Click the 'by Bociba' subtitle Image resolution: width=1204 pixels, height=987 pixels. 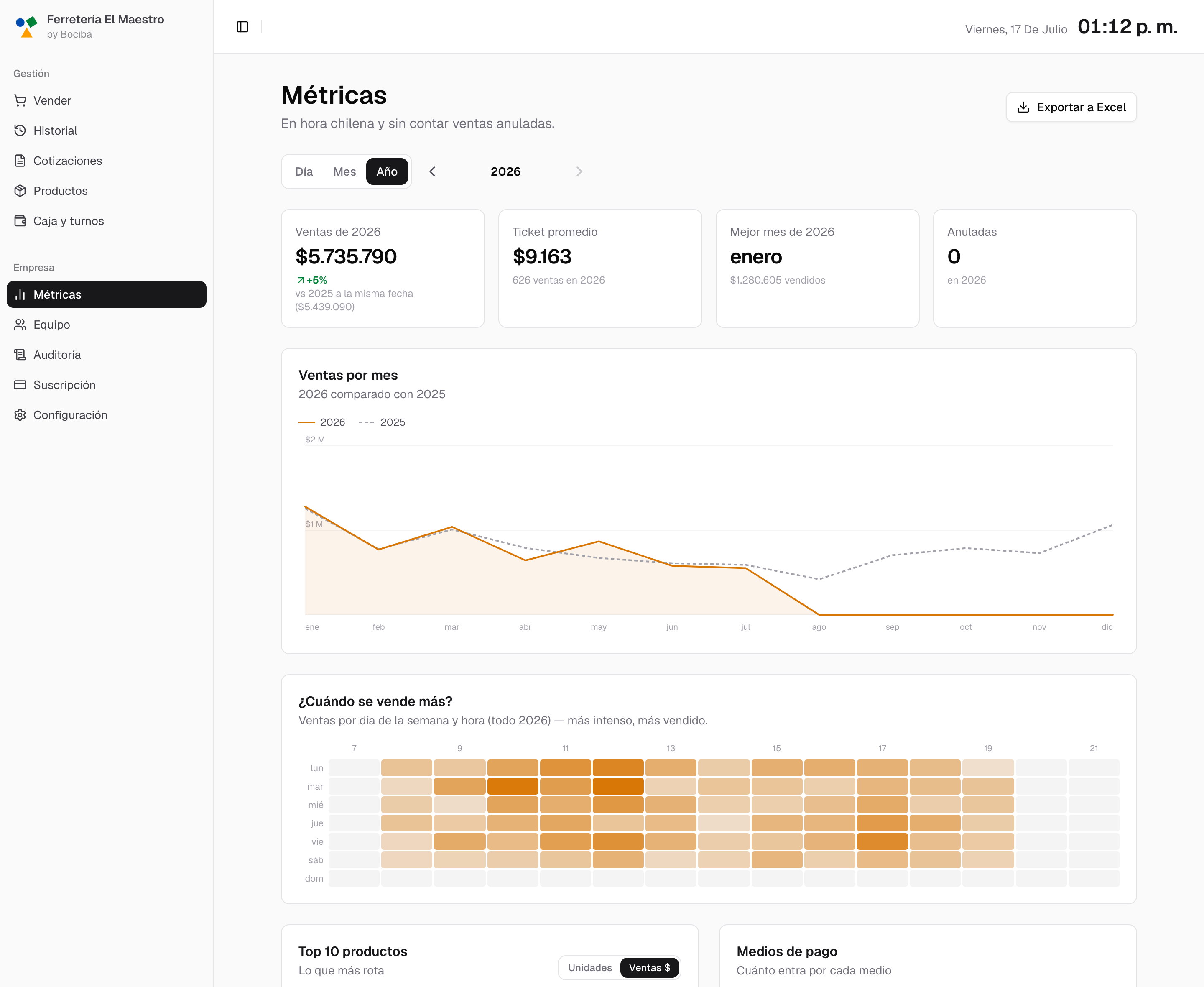pyautogui.click(x=69, y=35)
